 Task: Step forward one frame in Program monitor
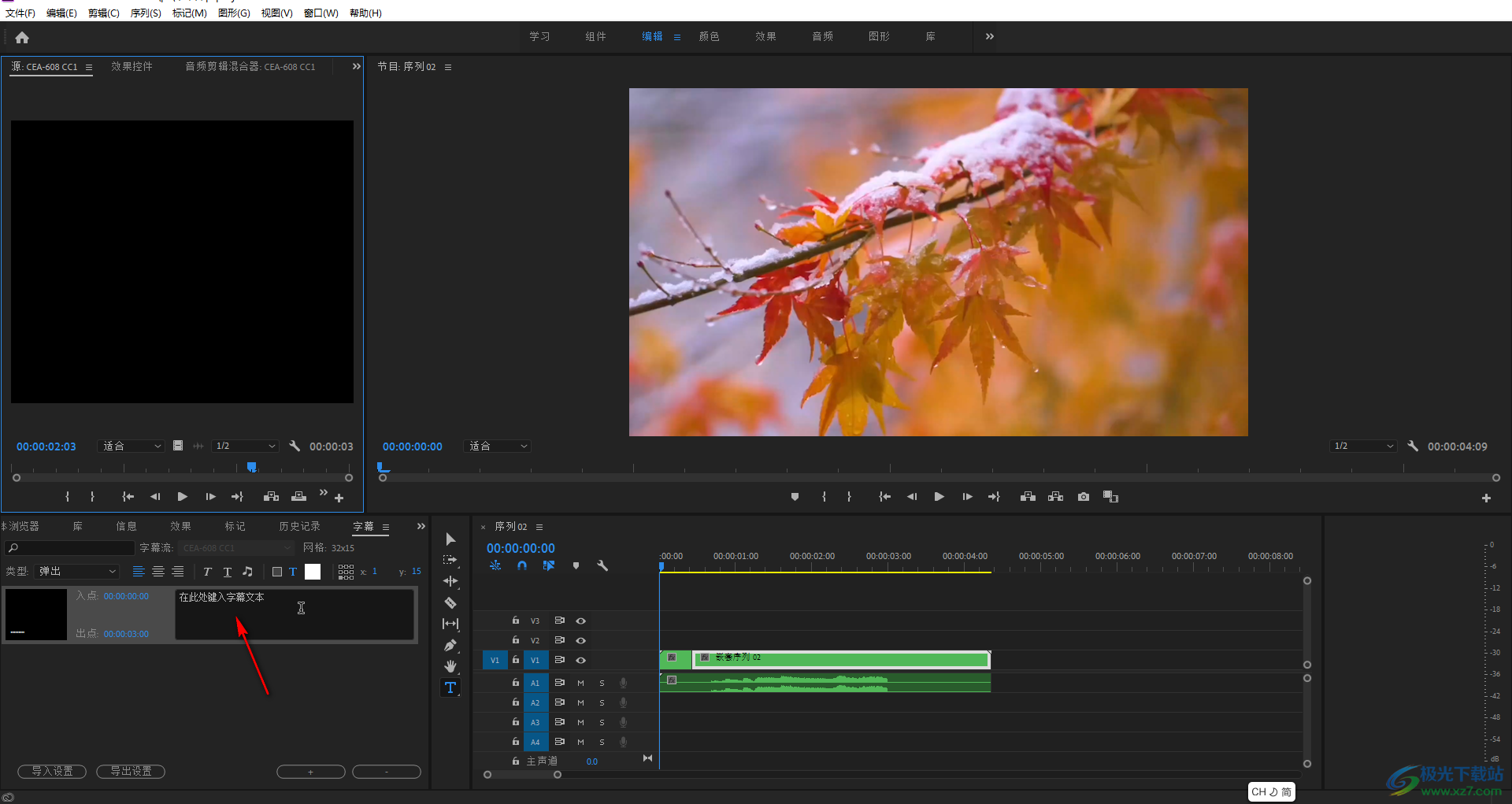click(x=967, y=497)
